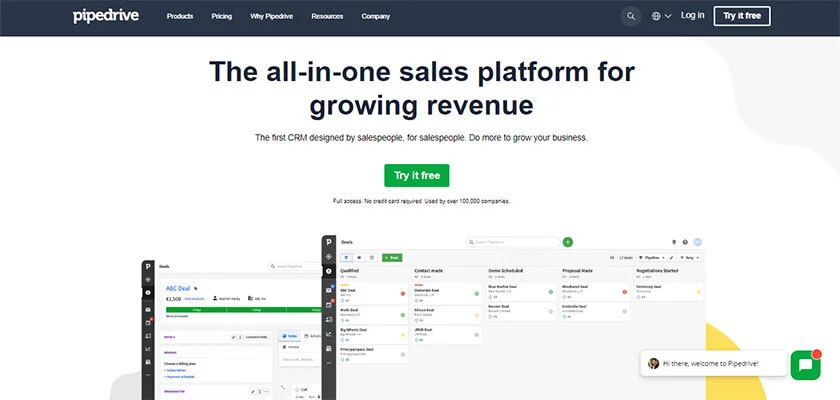The height and width of the screenshot is (400, 840).
Task: Click the second green pipeline stage bar
Action: [x=256, y=310]
